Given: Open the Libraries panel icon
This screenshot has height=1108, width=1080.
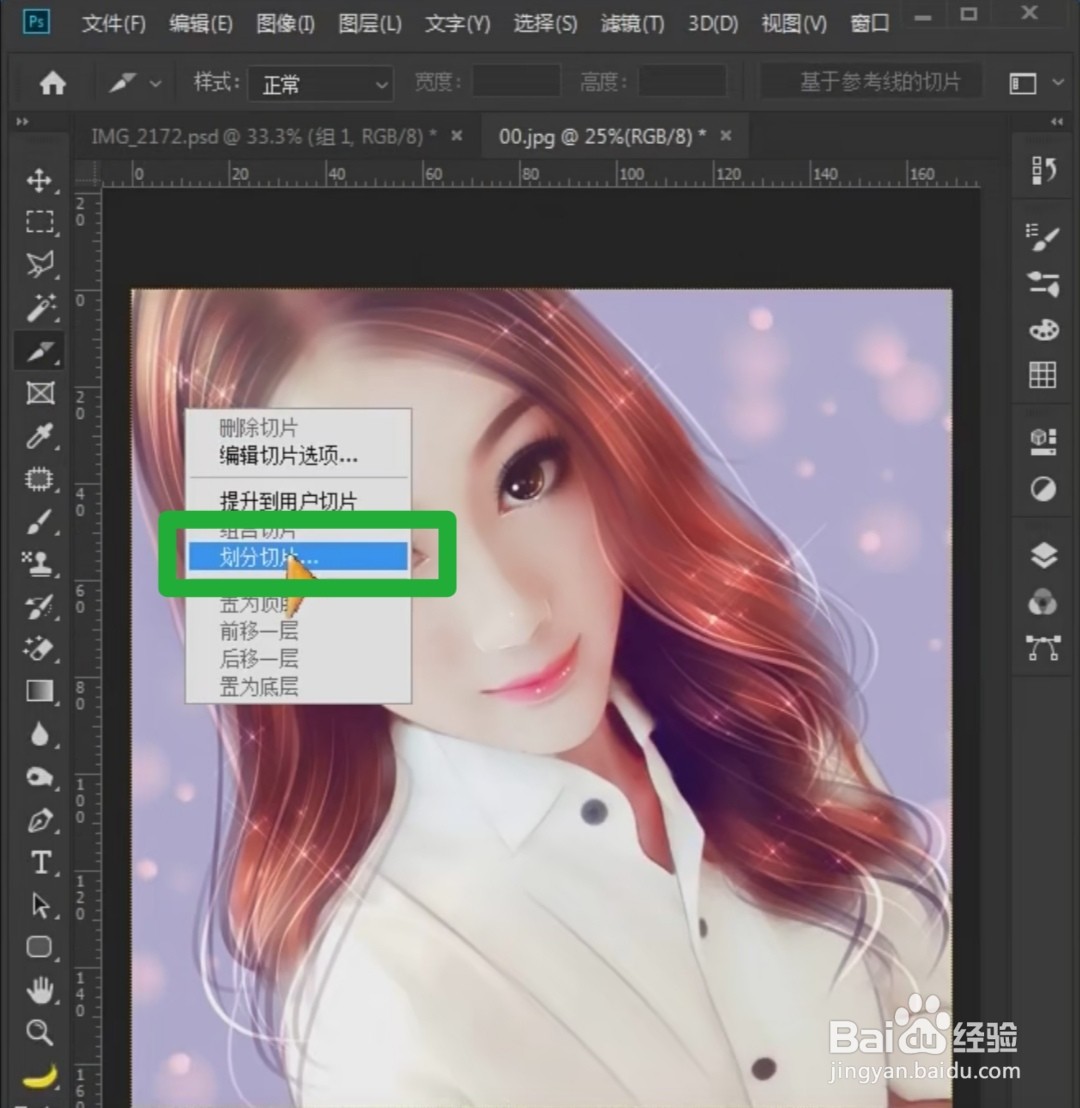Looking at the screenshot, I should (x=1043, y=442).
